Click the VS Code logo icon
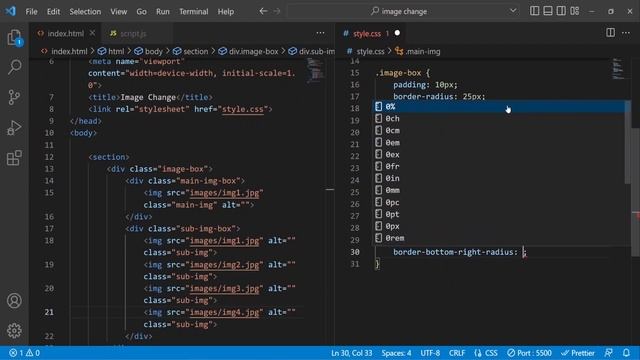The image size is (640, 360). pyautogui.click(x=11, y=11)
